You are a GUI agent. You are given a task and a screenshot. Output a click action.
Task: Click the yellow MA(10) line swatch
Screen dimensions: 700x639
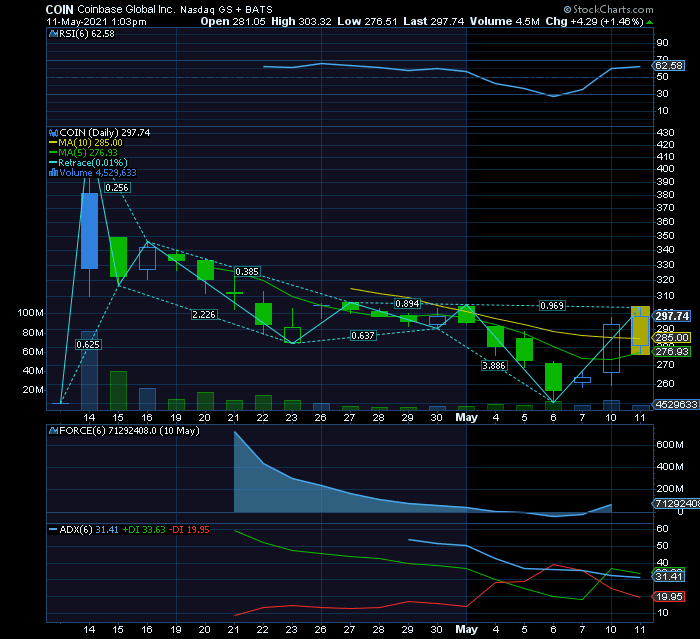click(x=53, y=143)
